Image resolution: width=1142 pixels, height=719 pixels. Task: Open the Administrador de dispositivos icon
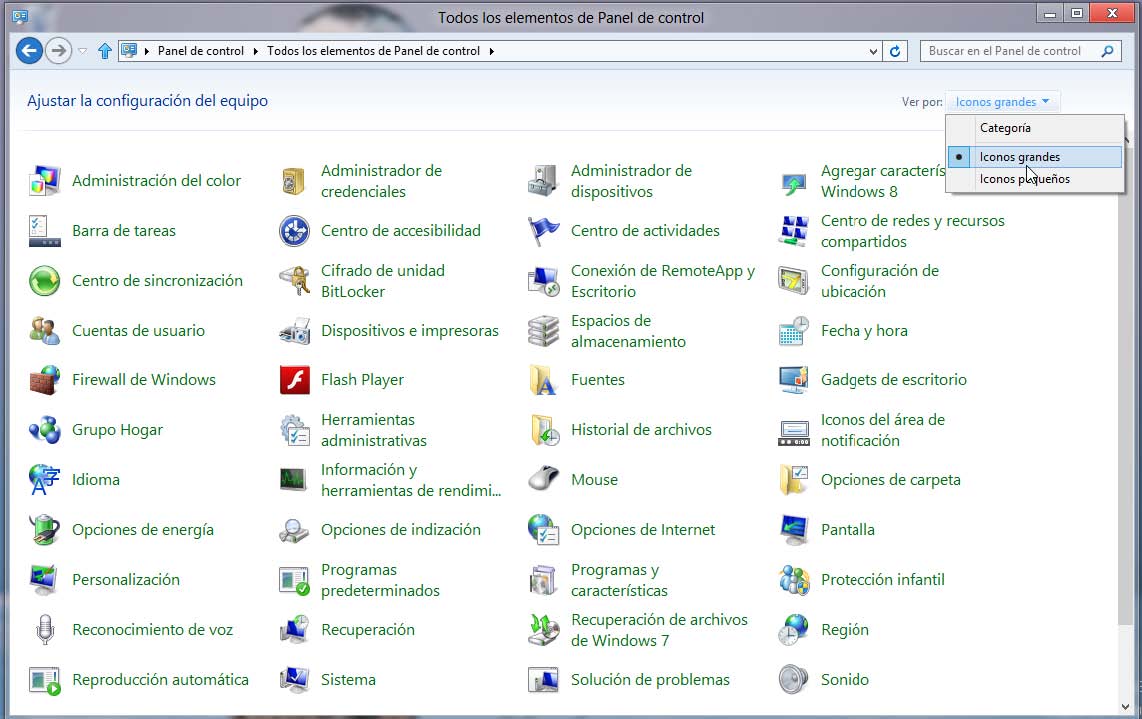[x=543, y=181]
